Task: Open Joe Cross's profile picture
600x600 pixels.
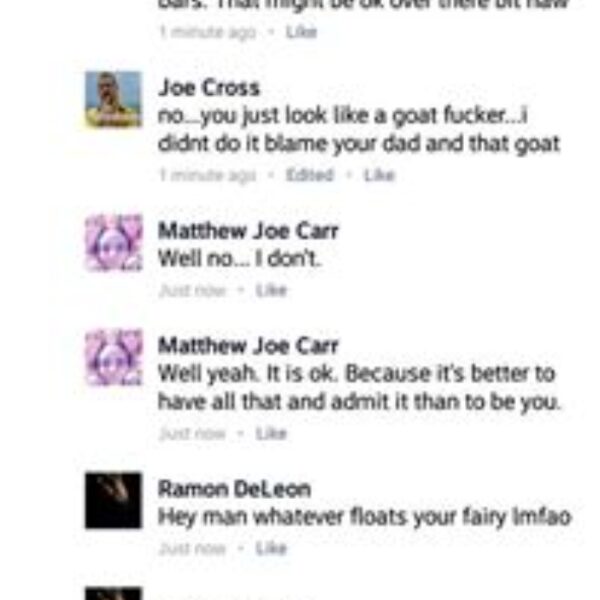Action: point(113,99)
